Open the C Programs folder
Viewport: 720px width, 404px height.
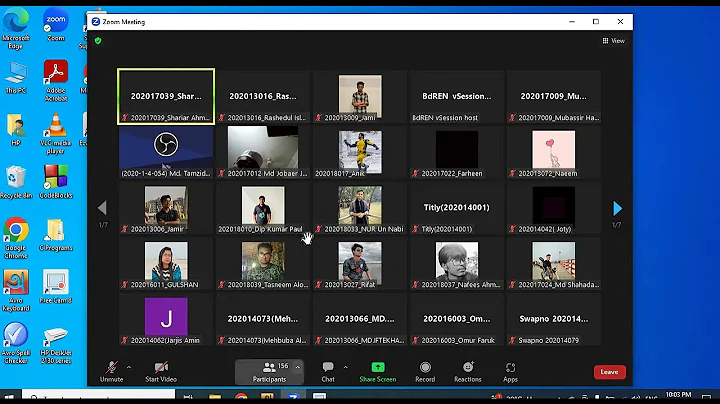click(56, 236)
